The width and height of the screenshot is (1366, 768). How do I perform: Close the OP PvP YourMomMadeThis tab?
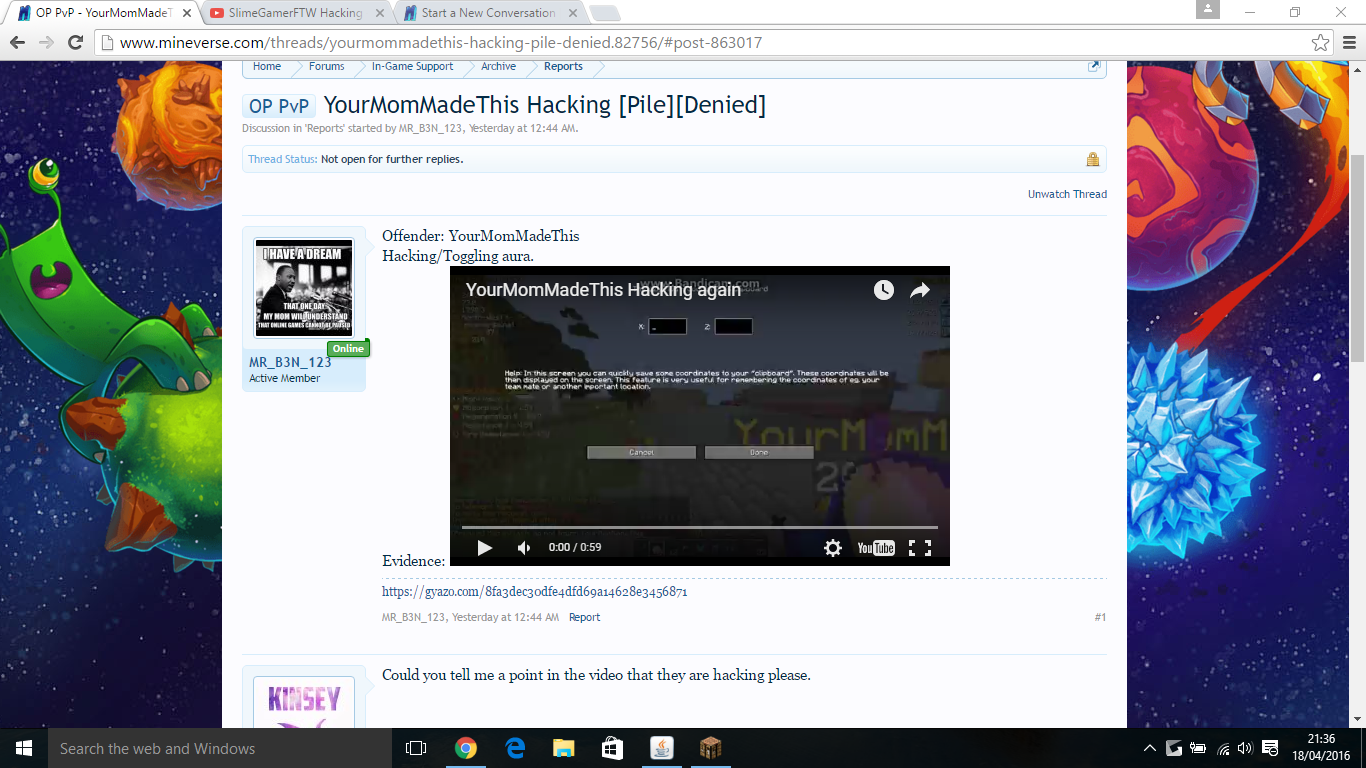tap(186, 13)
